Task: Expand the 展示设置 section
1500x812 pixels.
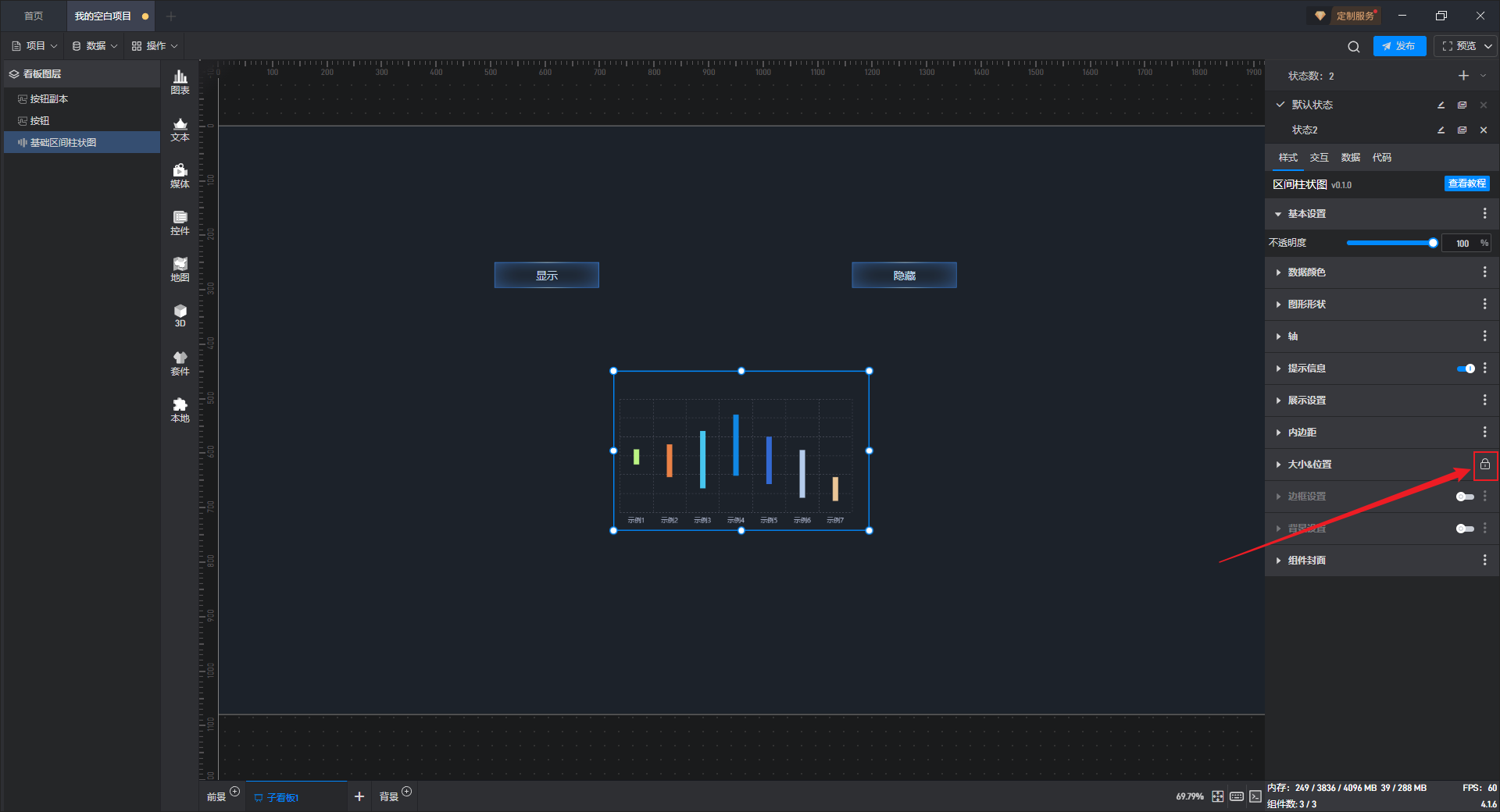Action: click(1278, 401)
